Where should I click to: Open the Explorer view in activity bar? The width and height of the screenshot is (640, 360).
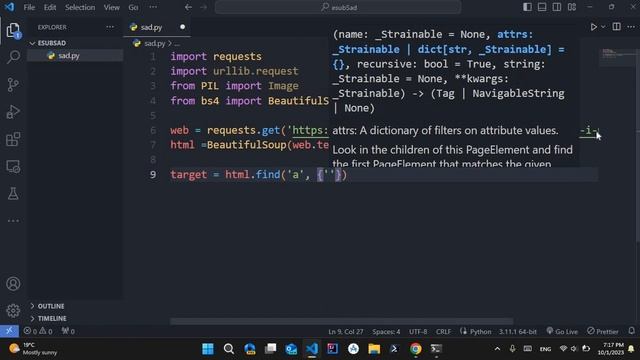point(13,31)
